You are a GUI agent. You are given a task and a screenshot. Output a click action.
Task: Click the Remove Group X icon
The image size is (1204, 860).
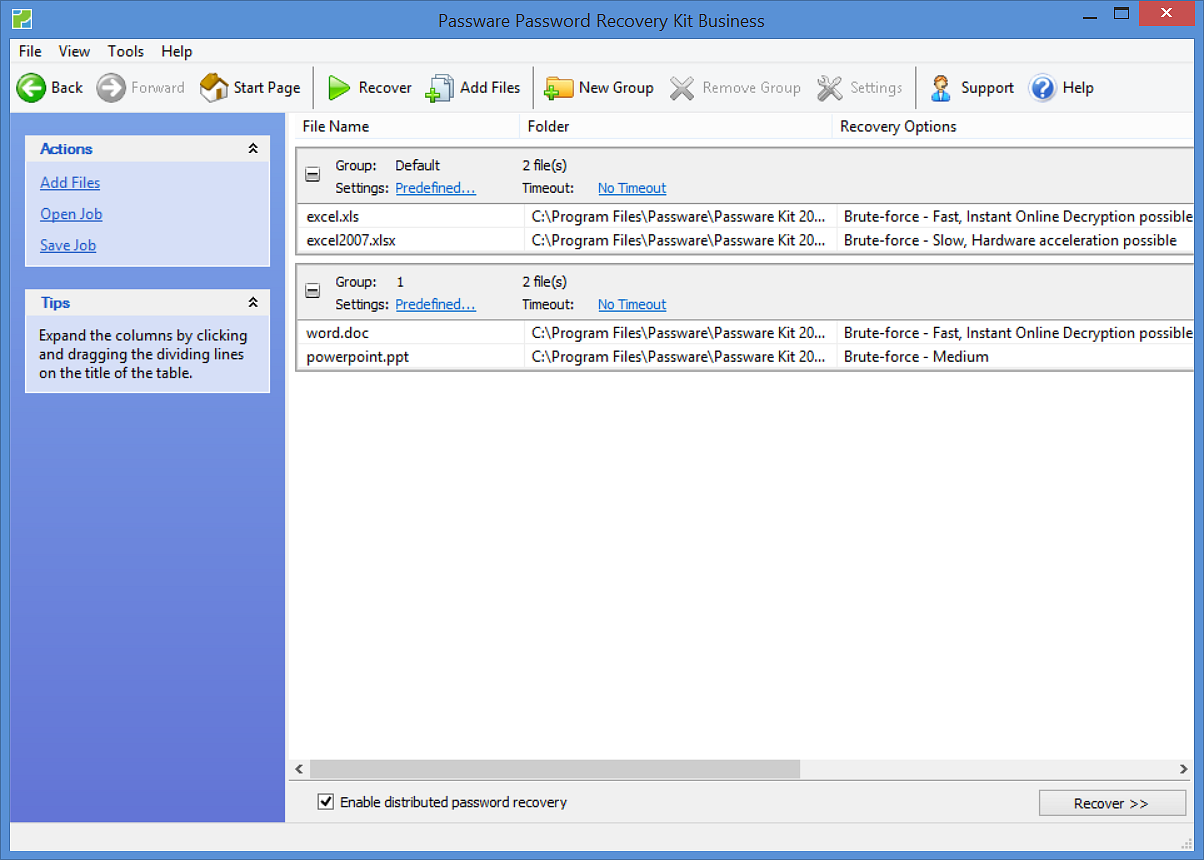[682, 88]
